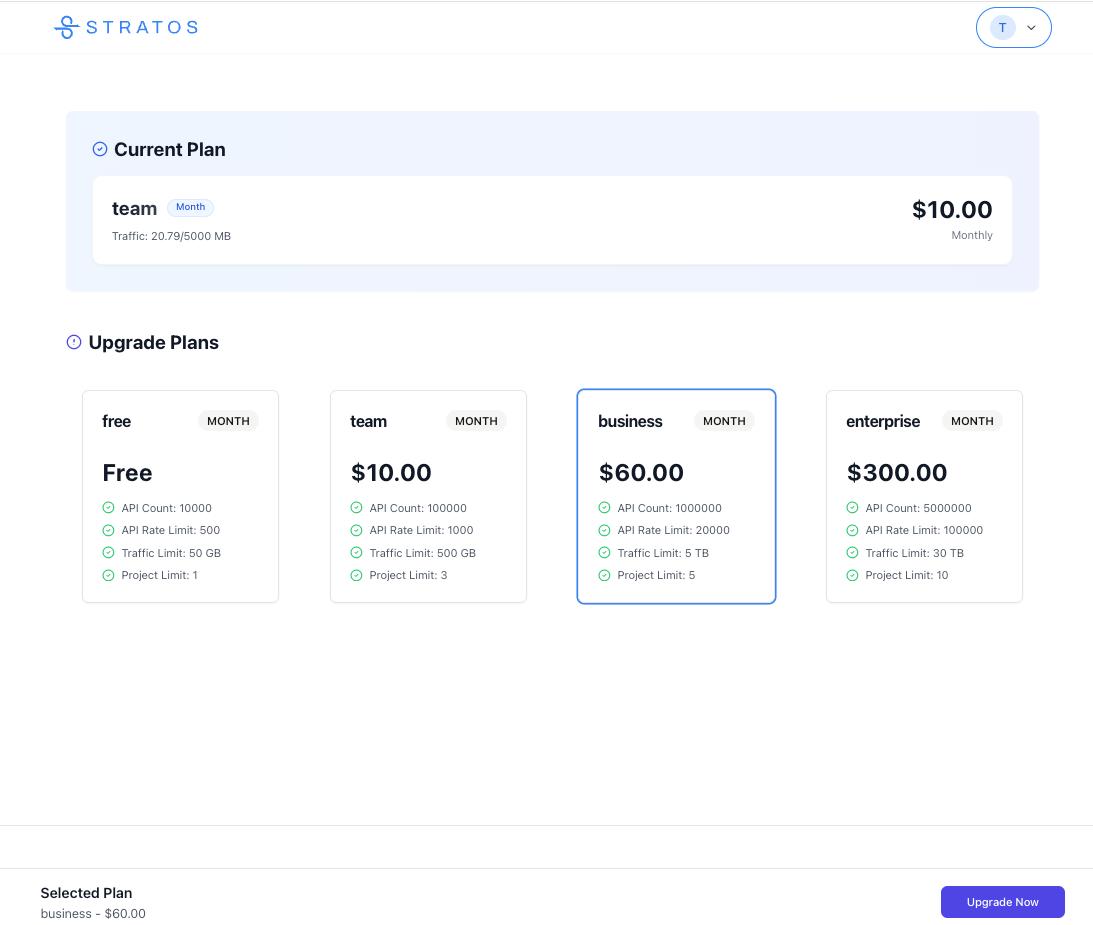Click check icon beside Project Limit: 5
The width and height of the screenshot is (1093, 925).
click(x=604, y=575)
